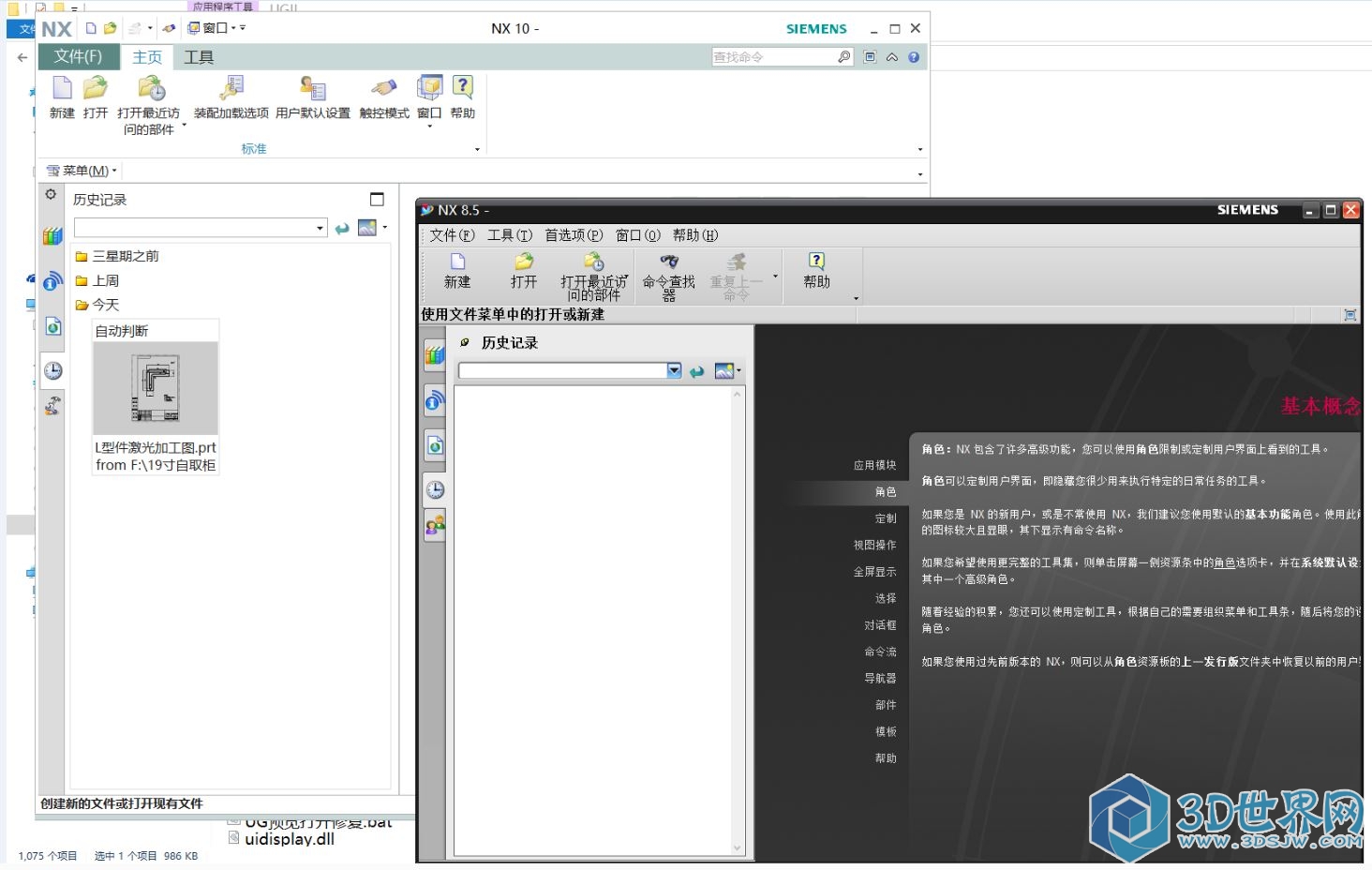This screenshot has height=870, width=1372.
Task: Open resource bar settings gear in NX 10
Action: tap(51, 194)
